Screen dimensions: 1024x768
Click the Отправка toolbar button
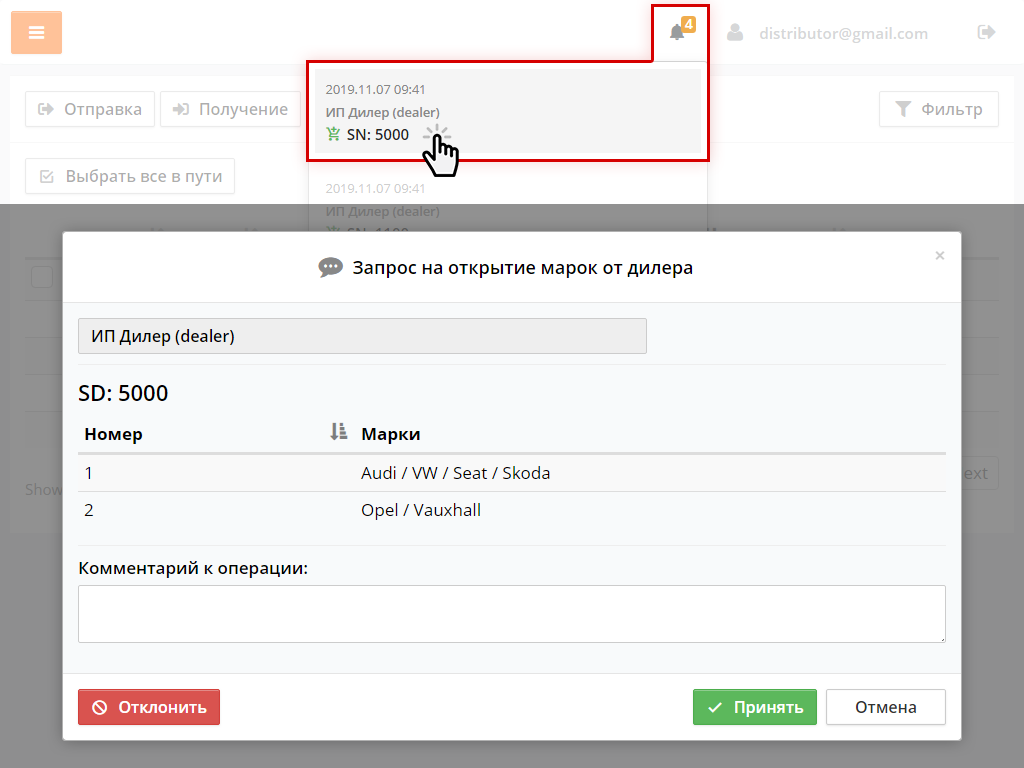click(x=90, y=109)
